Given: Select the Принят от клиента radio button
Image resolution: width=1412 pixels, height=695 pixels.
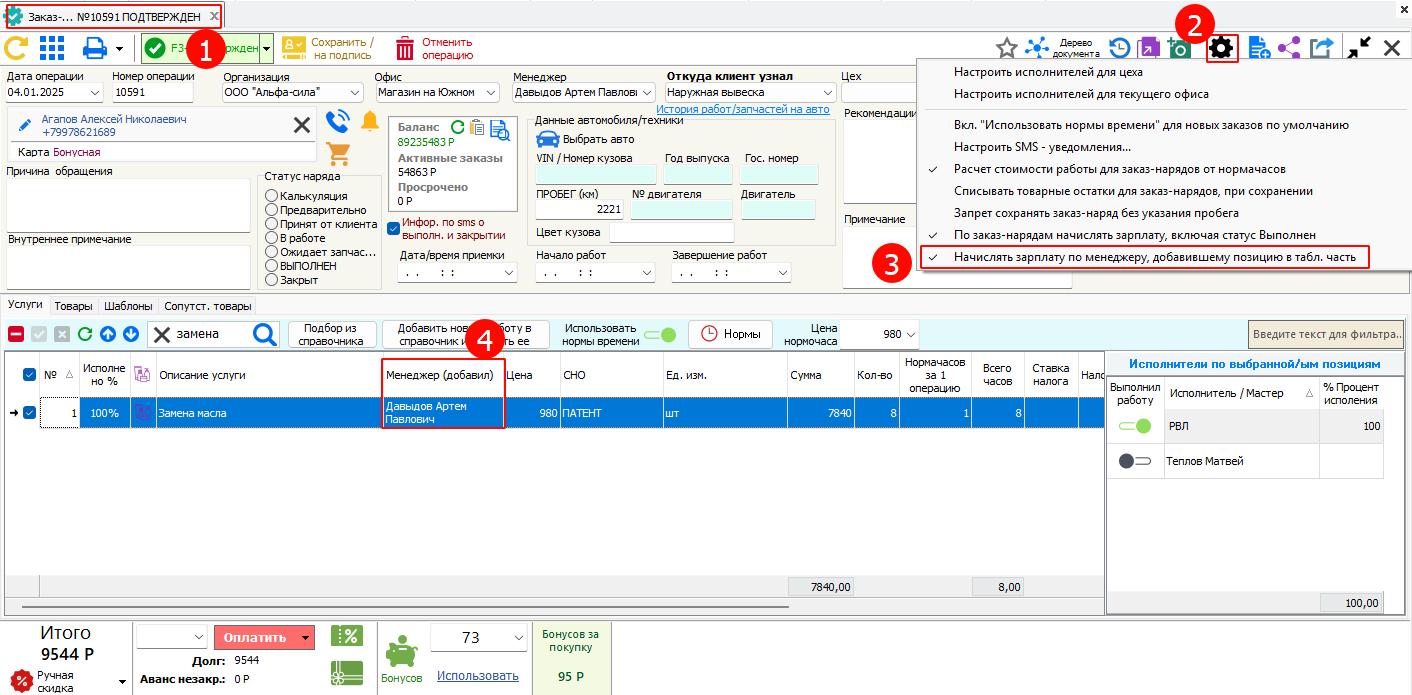Looking at the screenshot, I should pyautogui.click(x=271, y=224).
